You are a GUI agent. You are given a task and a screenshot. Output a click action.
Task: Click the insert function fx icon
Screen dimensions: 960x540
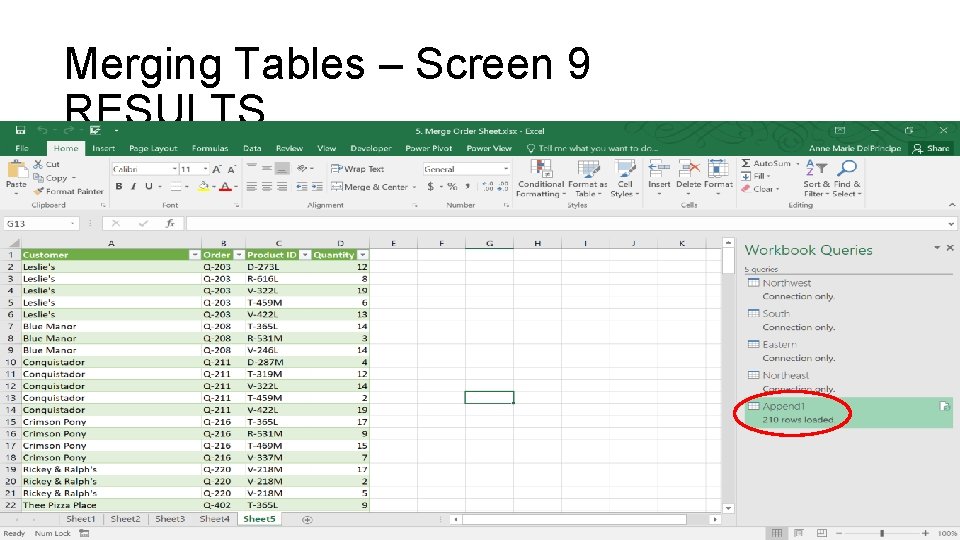170,223
